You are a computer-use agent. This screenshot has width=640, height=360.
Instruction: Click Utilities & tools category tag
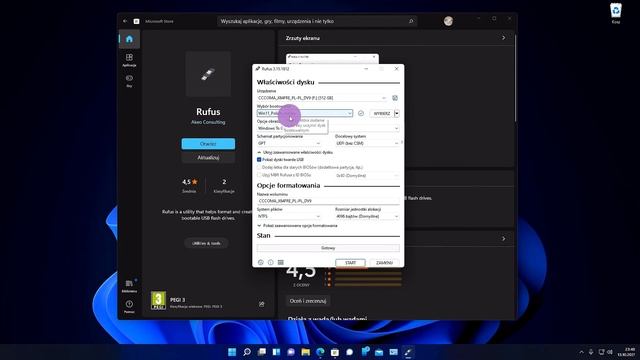206,243
